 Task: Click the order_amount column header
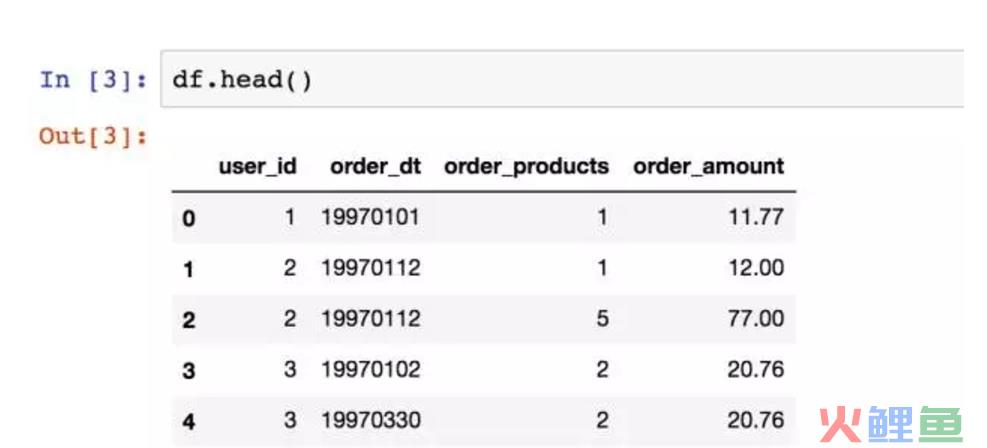click(709, 167)
